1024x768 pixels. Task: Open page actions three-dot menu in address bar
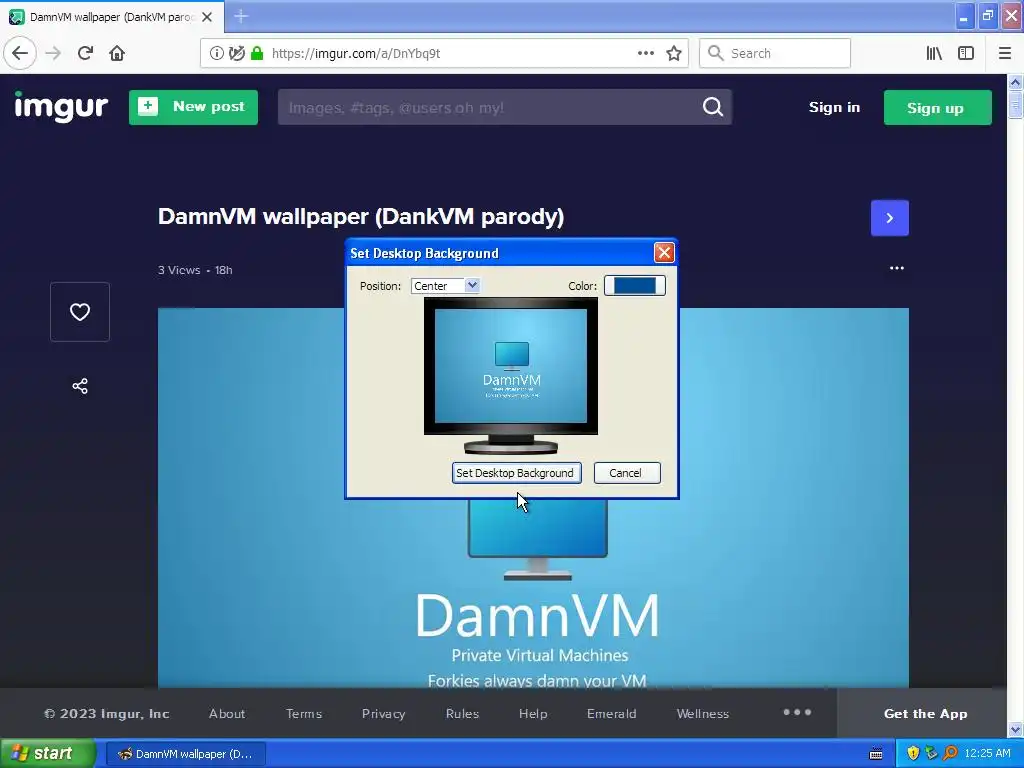click(645, 53)
